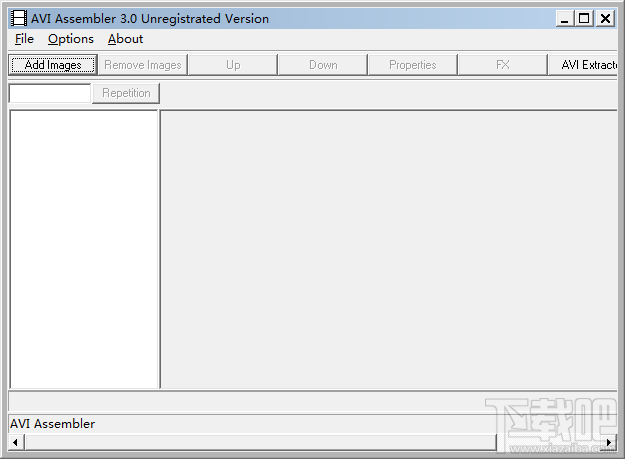Open image Properties
The image size is (625, 459).
point(413,65)
